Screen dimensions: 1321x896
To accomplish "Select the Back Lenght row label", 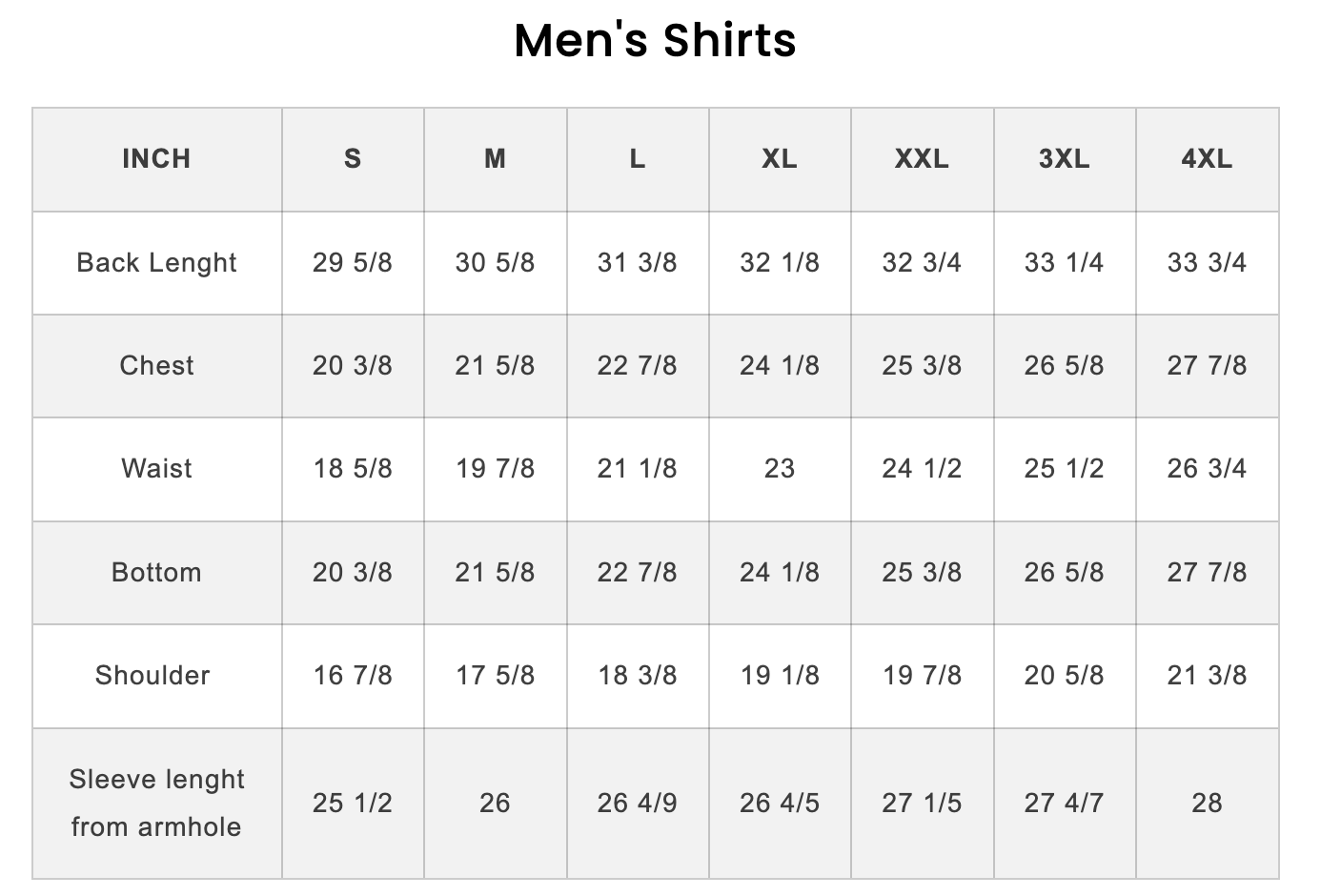I will pyautogui.click(x=156, y=262).
